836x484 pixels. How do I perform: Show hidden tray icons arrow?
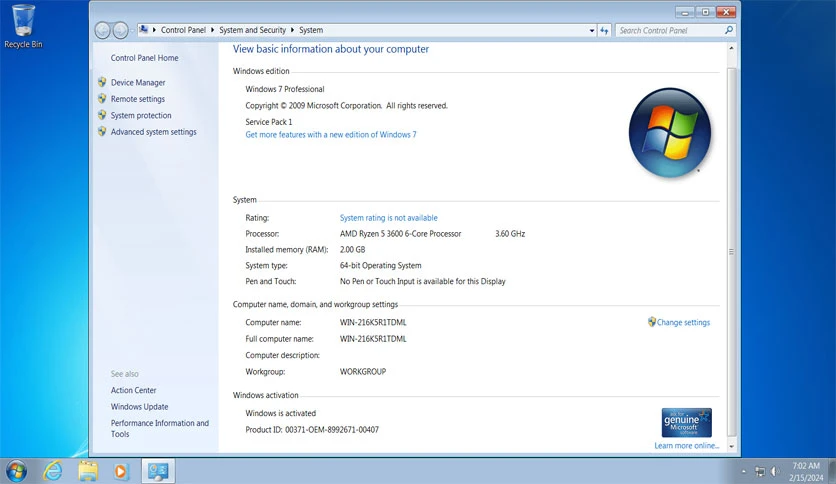pyautogui.click(x=744, y=471)
